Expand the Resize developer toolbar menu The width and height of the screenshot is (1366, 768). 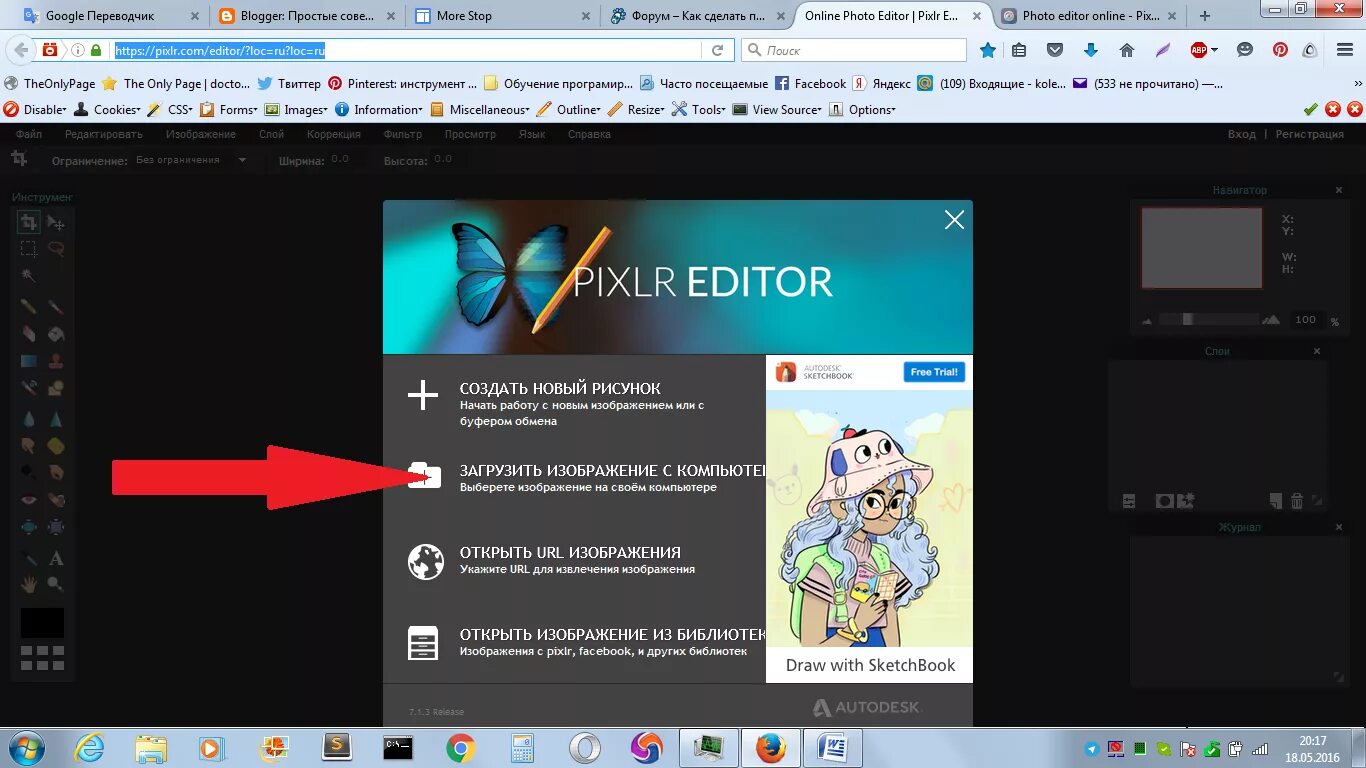point(636,110)
